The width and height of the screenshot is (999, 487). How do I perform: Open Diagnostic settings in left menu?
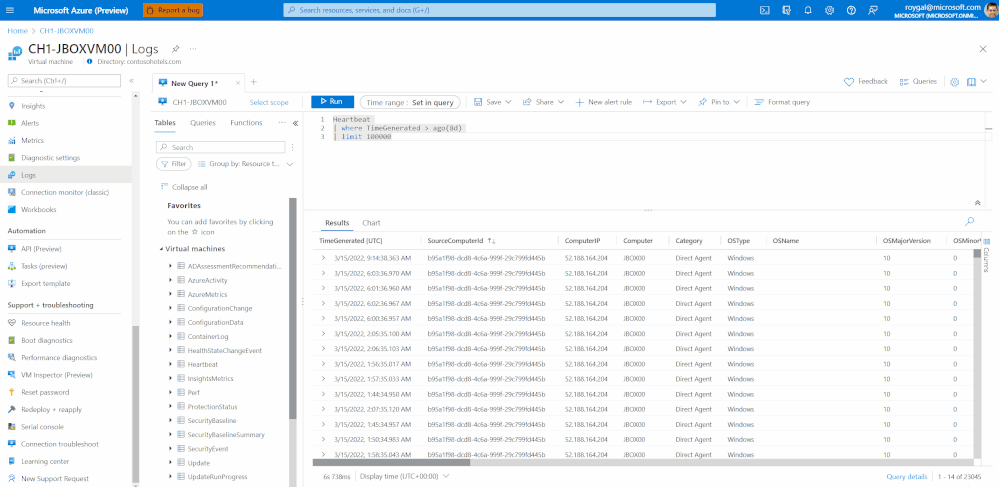pos(50,157)
